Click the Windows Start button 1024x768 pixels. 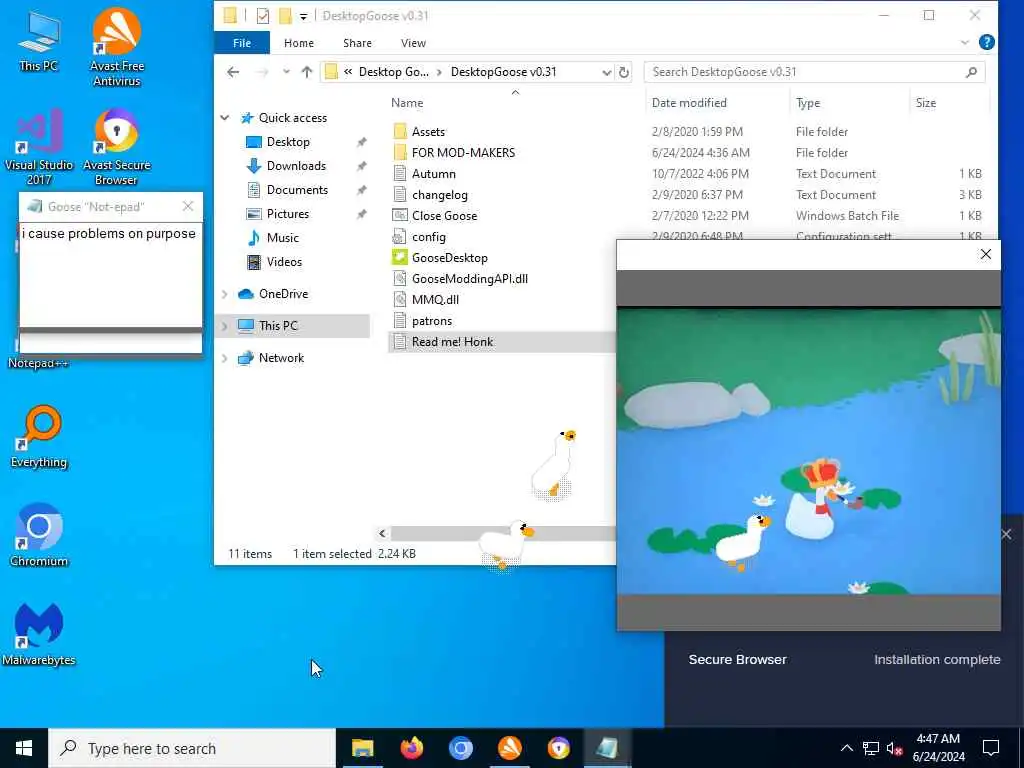(x=24, y=748)
